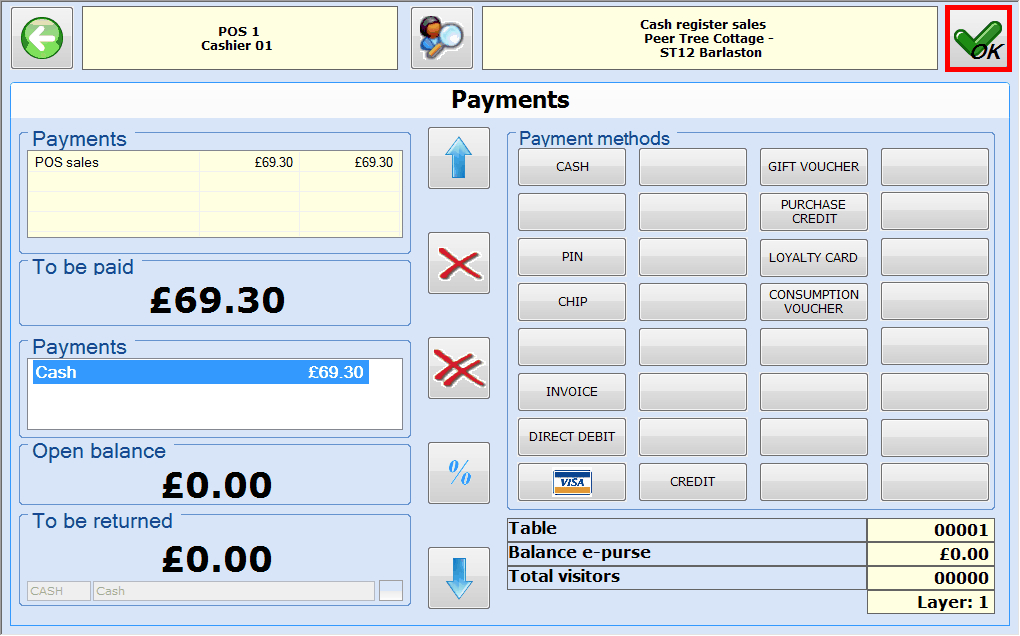This screenshot has width=1020, height=636.
Task: Click the CREDIT payment button
Action: (693, 482)
